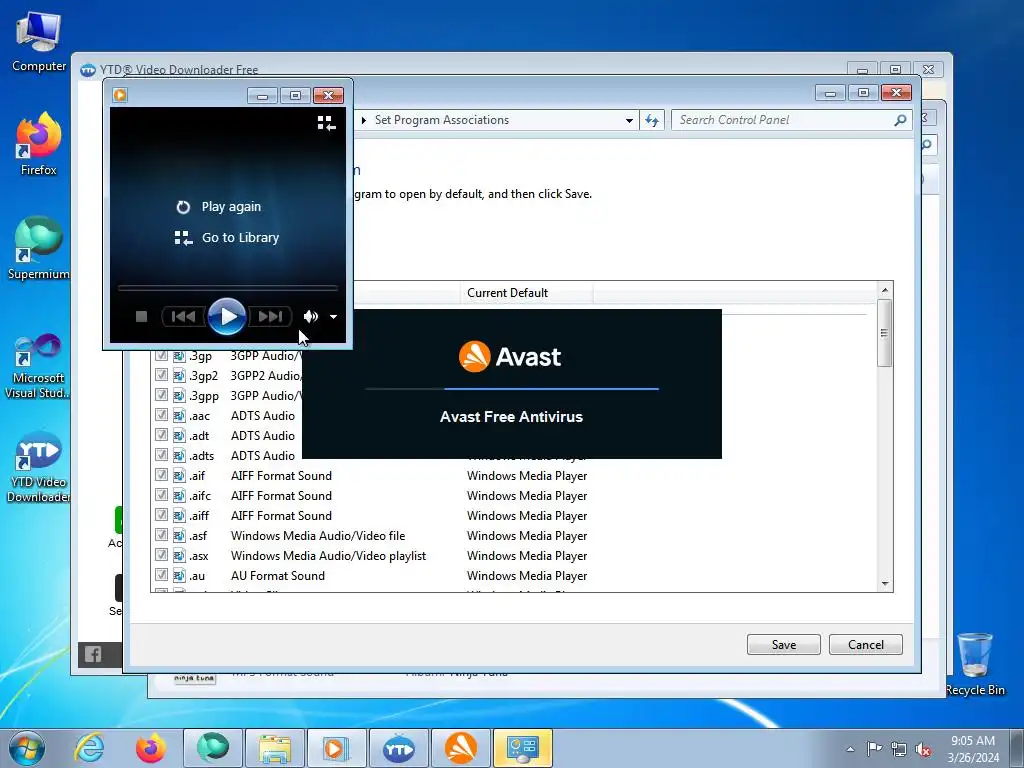Toggle the .3gp2 extension checkbox
1024x768 pixels.
(x=161, y=376)
